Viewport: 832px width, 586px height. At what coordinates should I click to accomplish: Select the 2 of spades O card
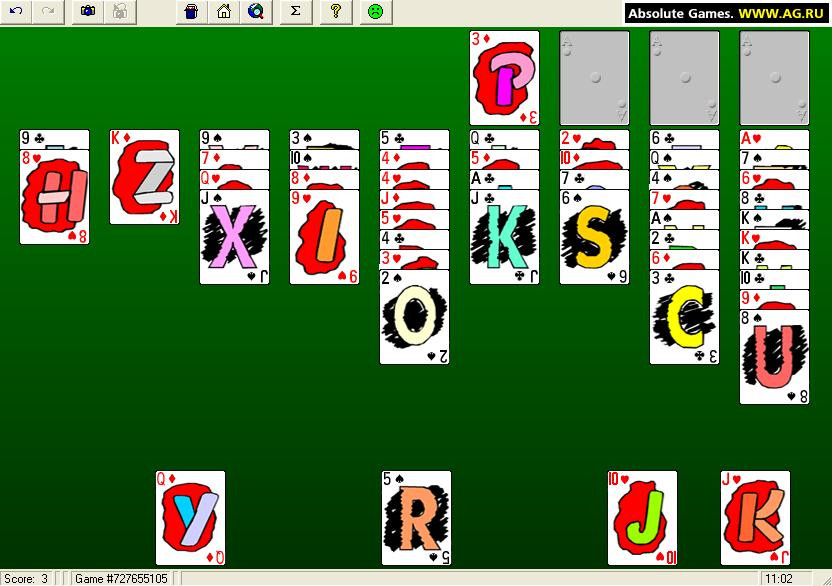(x=414, y=317)
